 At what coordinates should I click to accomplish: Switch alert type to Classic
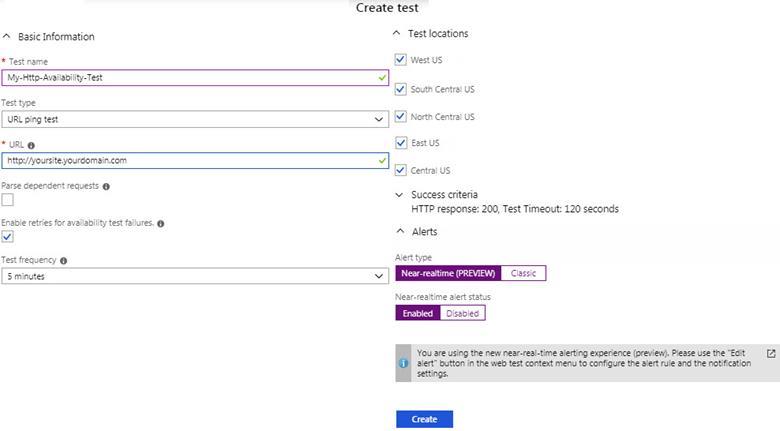[523, 273]
